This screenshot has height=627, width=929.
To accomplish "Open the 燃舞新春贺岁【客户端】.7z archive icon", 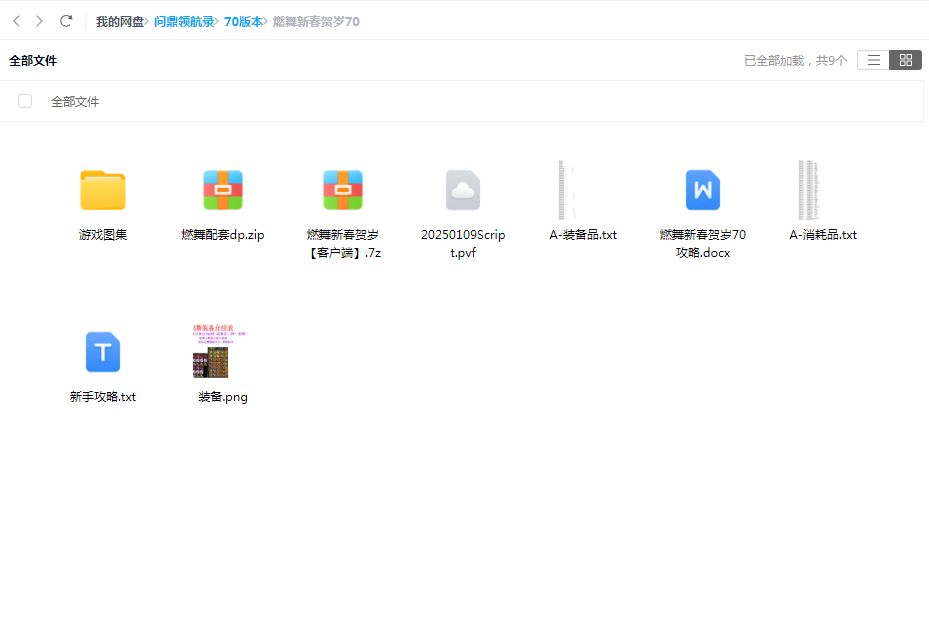I will pyautogui.click(x=343, y=190).
